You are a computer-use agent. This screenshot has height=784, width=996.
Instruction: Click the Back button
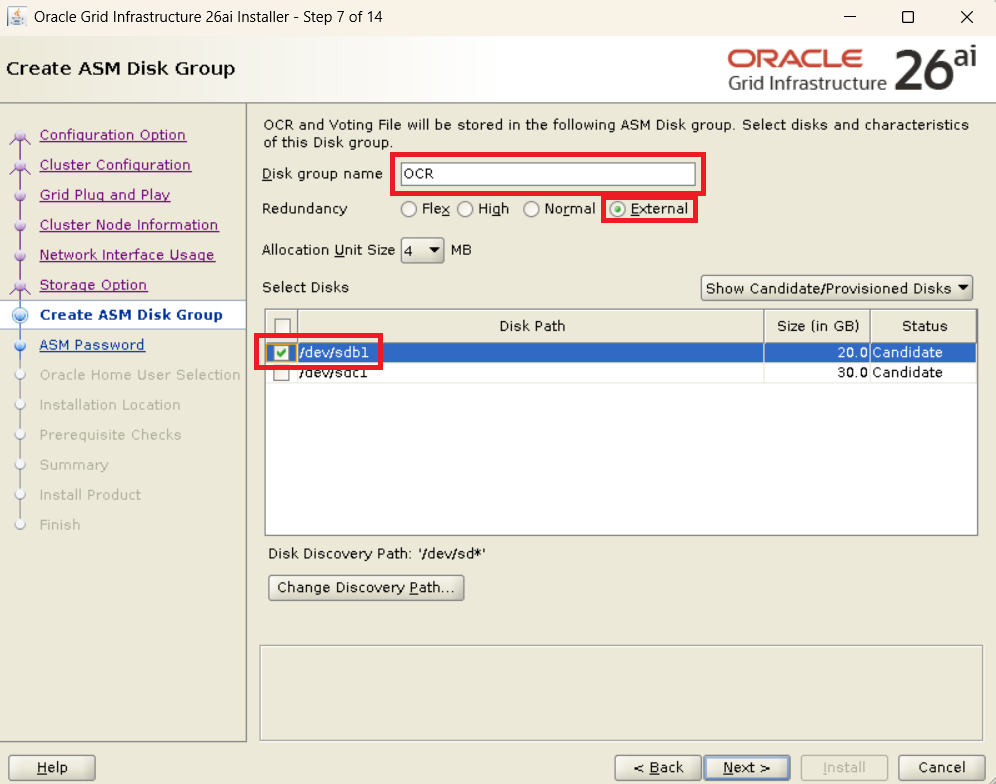pyautogui.click(x=655, y=767)
